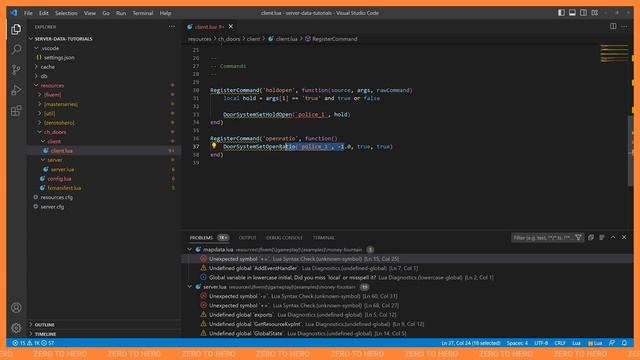640x360 pixels.
Task: Open the File menu
Action: 28,13
